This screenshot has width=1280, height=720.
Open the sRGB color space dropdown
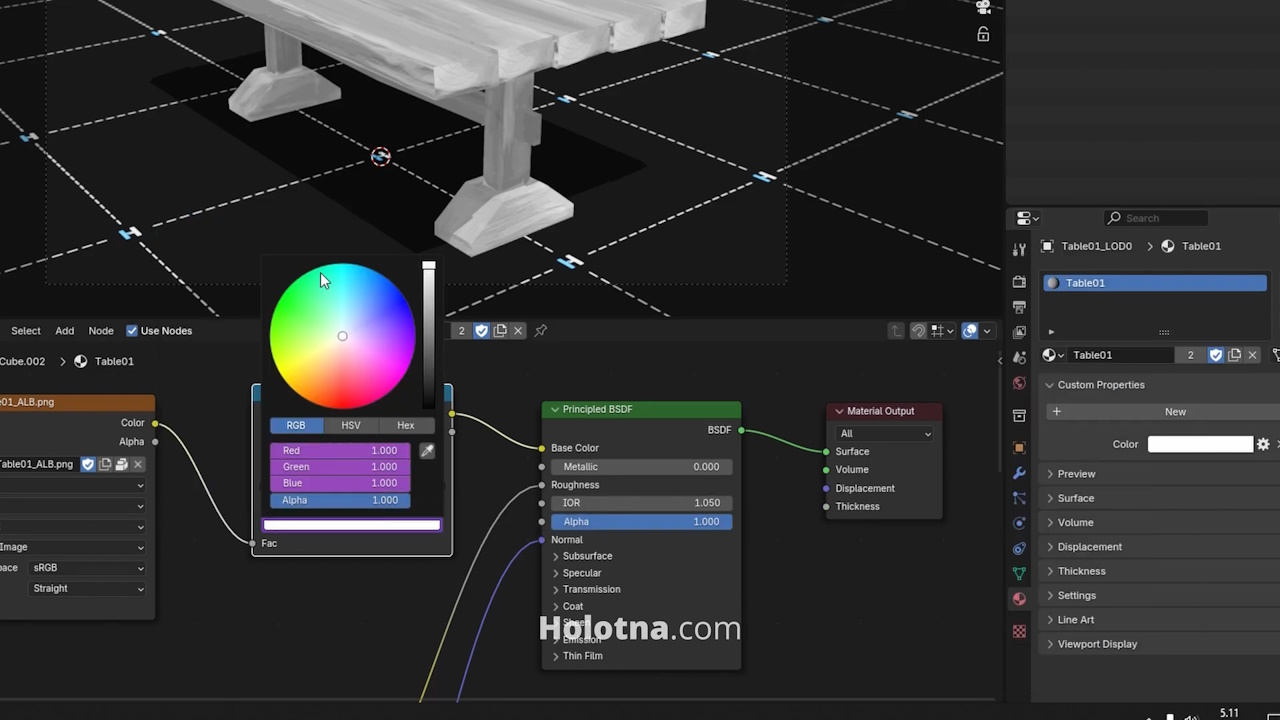pos(88,568)
